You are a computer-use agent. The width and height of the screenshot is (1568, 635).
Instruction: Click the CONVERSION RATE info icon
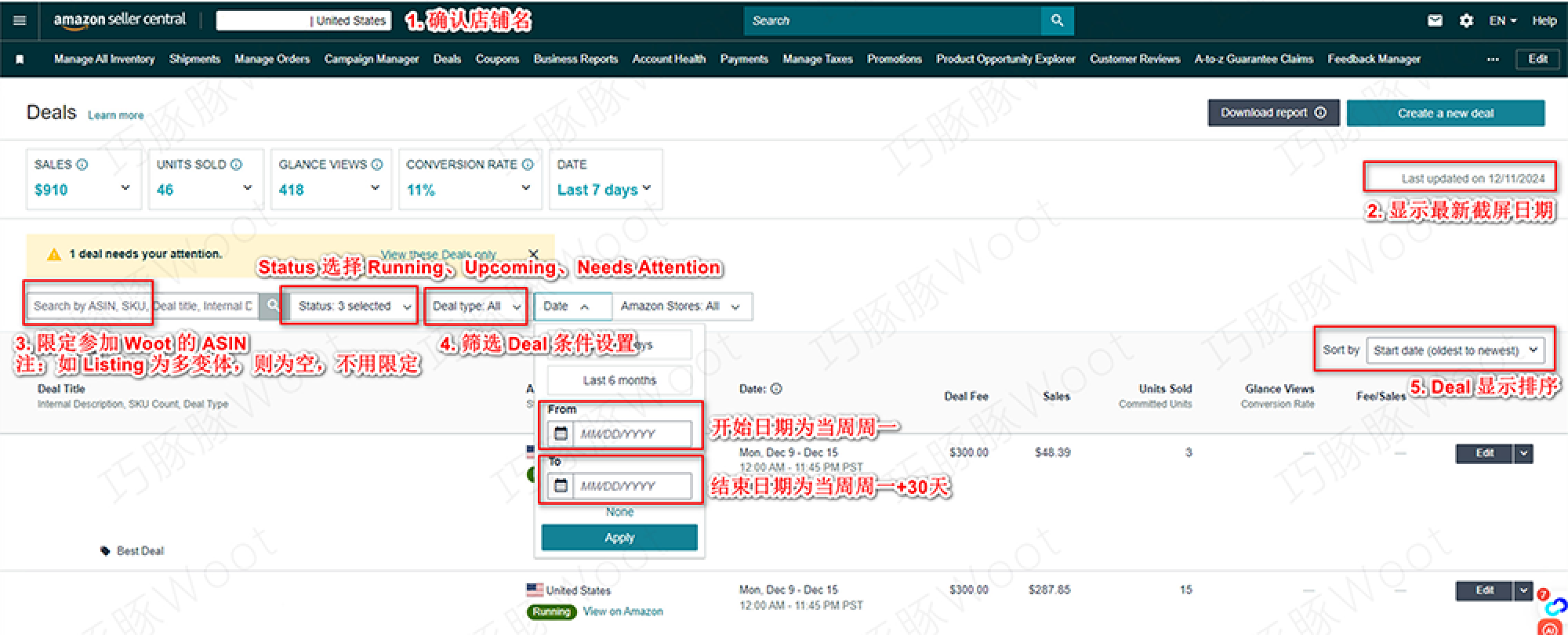[528, 165]
